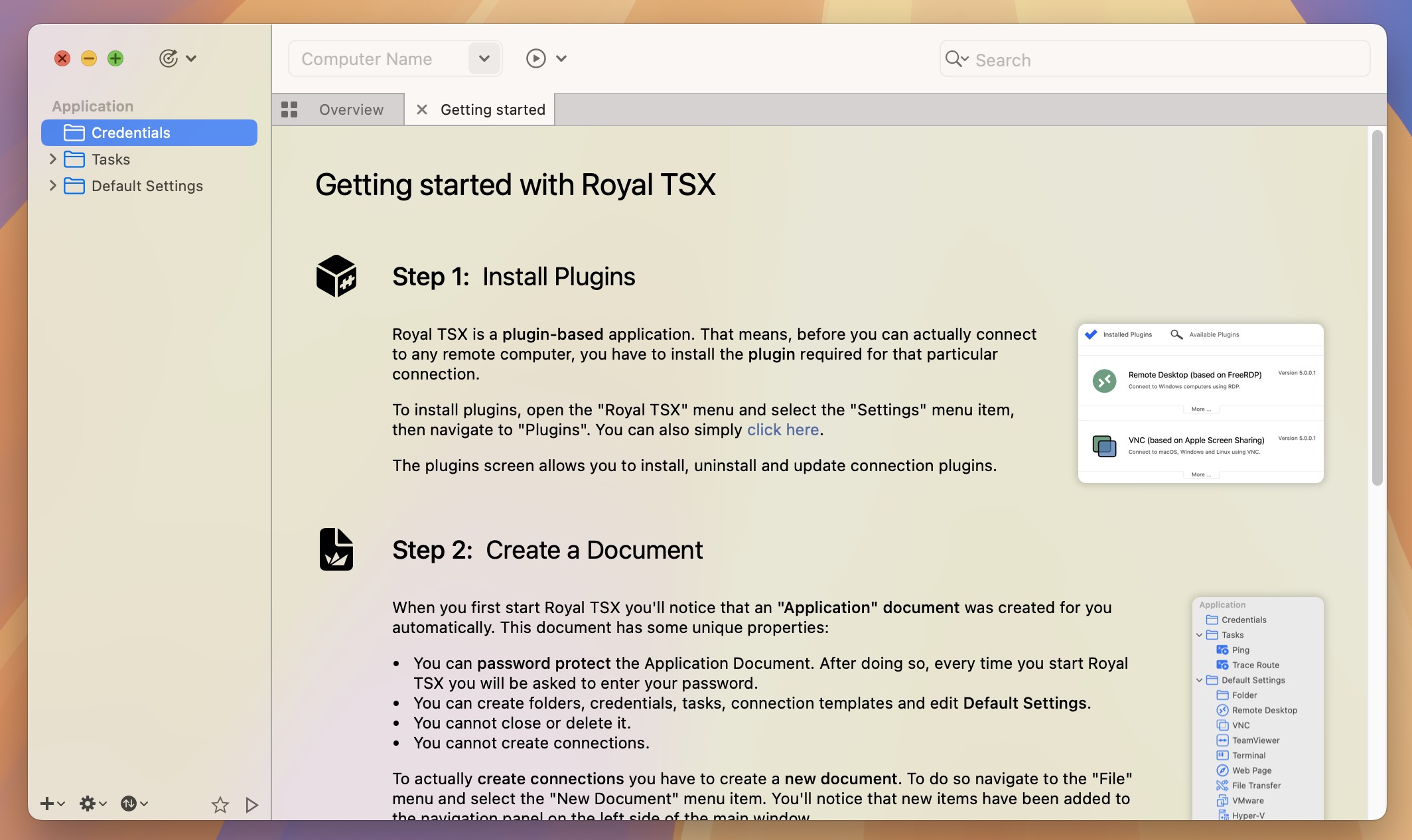The image size is (1412, 840).
Task: Expand the Tasks folder
Action: click(x=52, y=159)
